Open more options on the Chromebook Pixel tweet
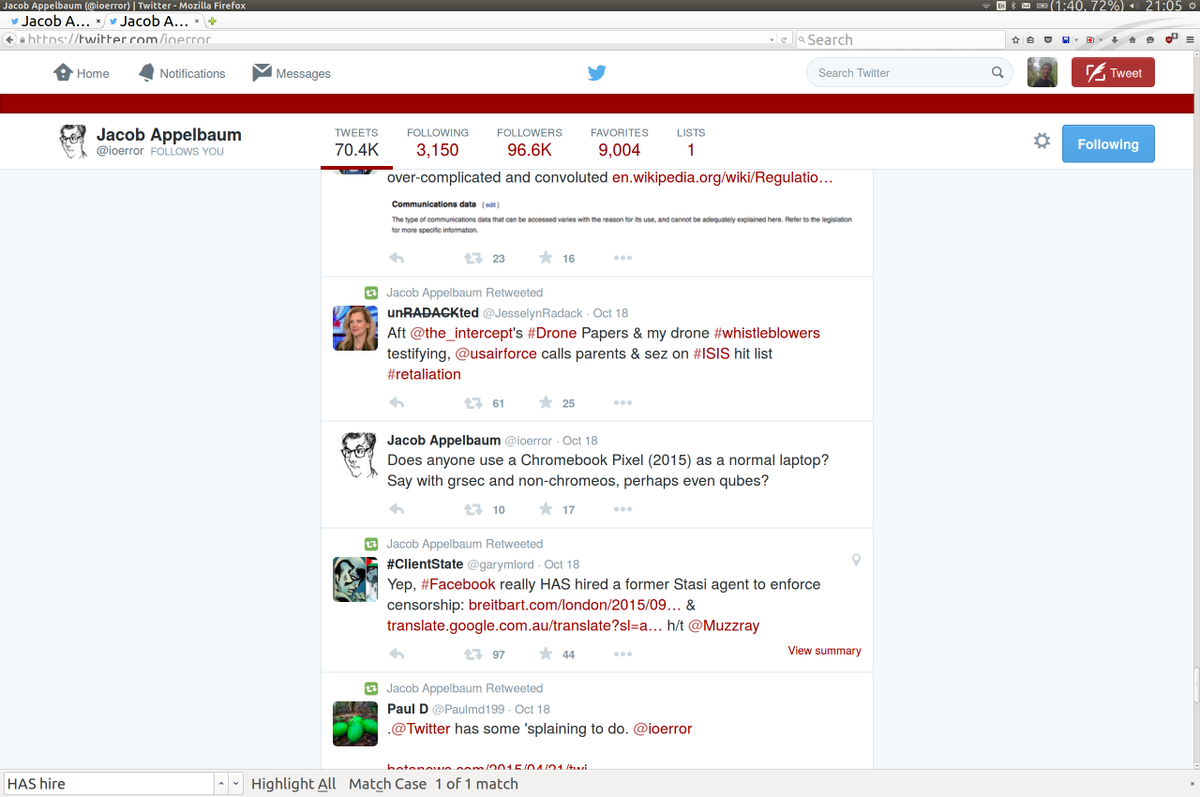Image resolution: width=1200 pixels, height=797 pixels. (x=622, y=510)
